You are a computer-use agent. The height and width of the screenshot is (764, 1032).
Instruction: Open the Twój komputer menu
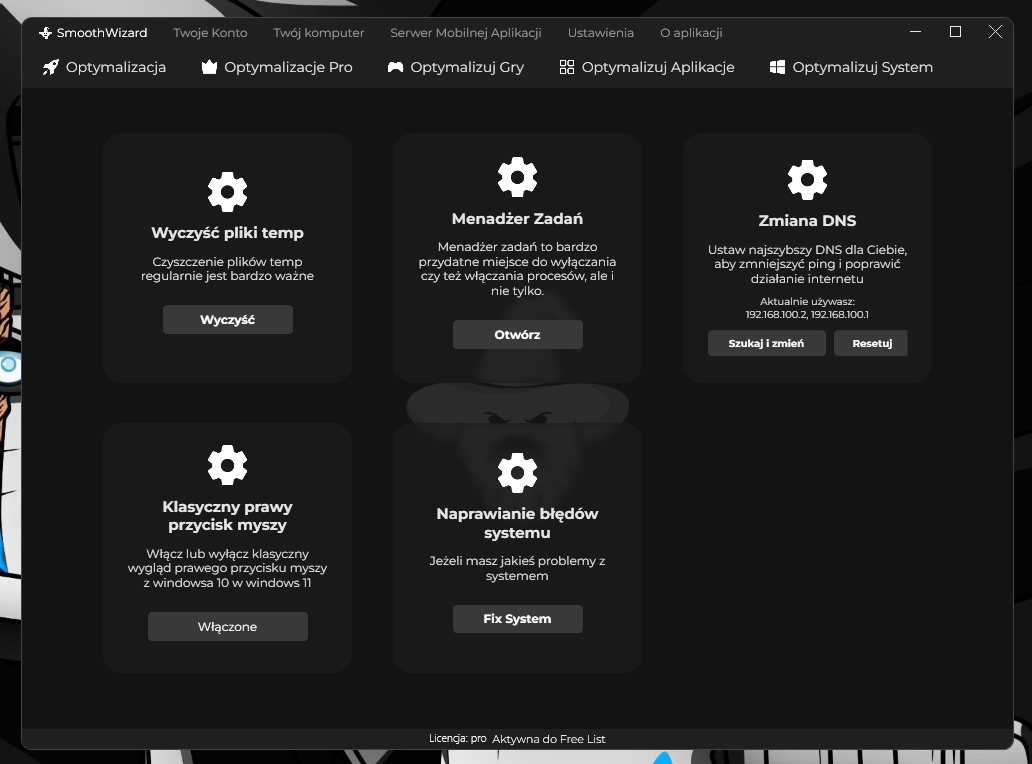[x=319, y=33]
